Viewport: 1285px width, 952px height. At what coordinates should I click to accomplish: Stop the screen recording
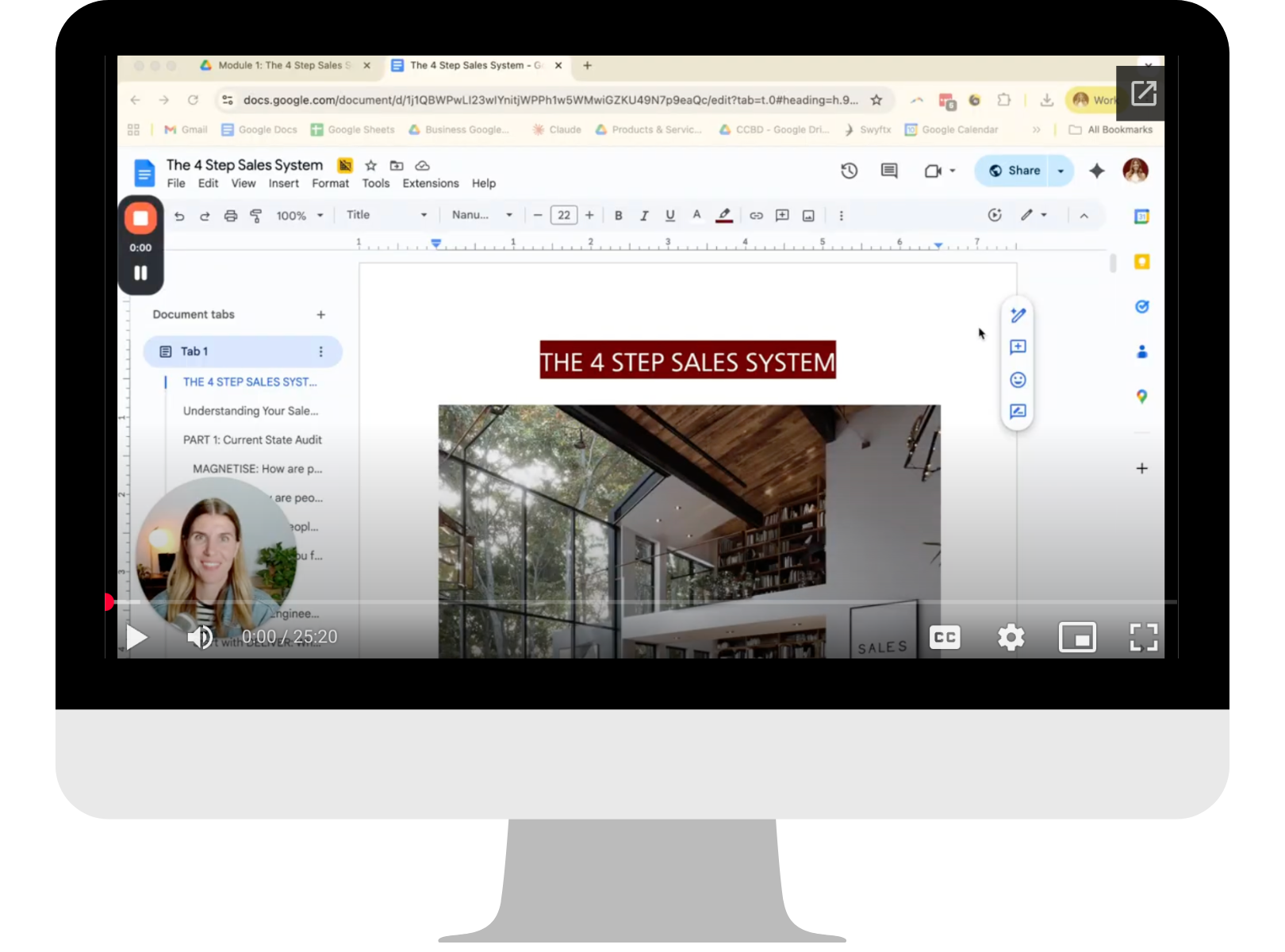pyautogui.click(x=140, y=218)
